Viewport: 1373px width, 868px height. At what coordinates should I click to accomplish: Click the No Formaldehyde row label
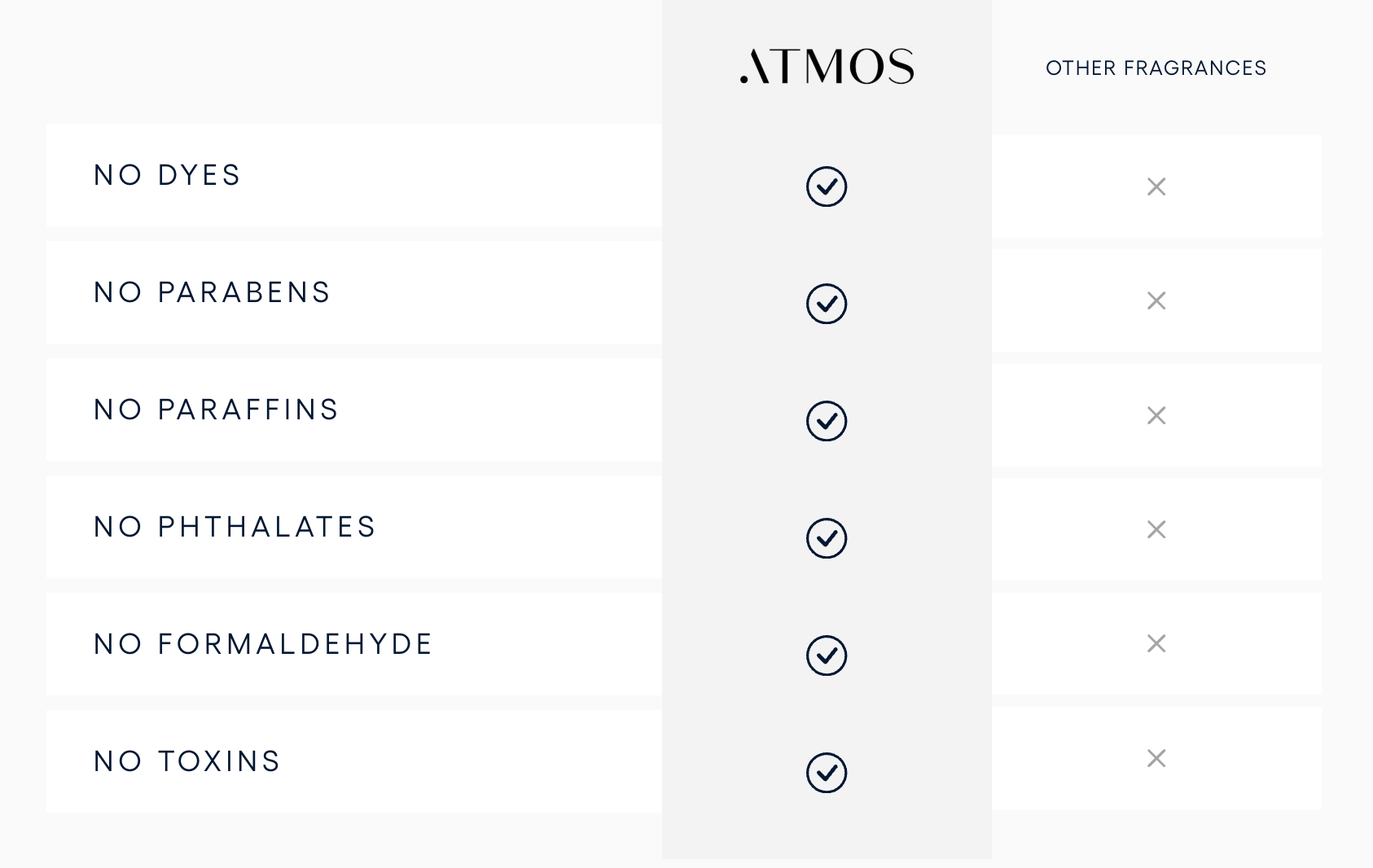click(x=263, y=644)
